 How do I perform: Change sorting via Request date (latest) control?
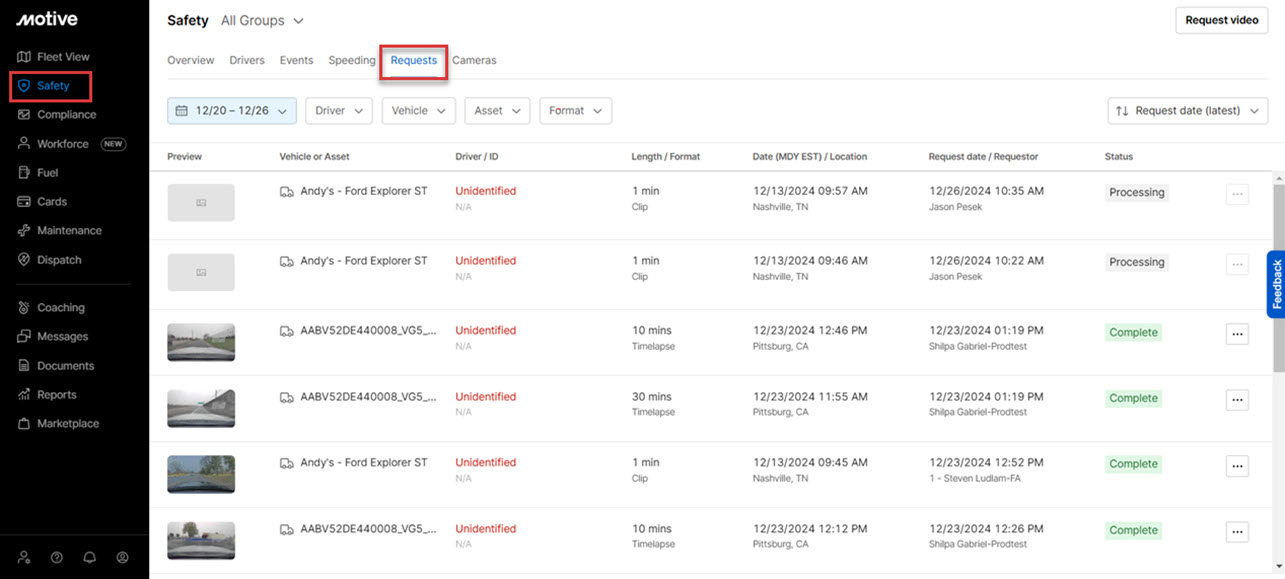1187,111
